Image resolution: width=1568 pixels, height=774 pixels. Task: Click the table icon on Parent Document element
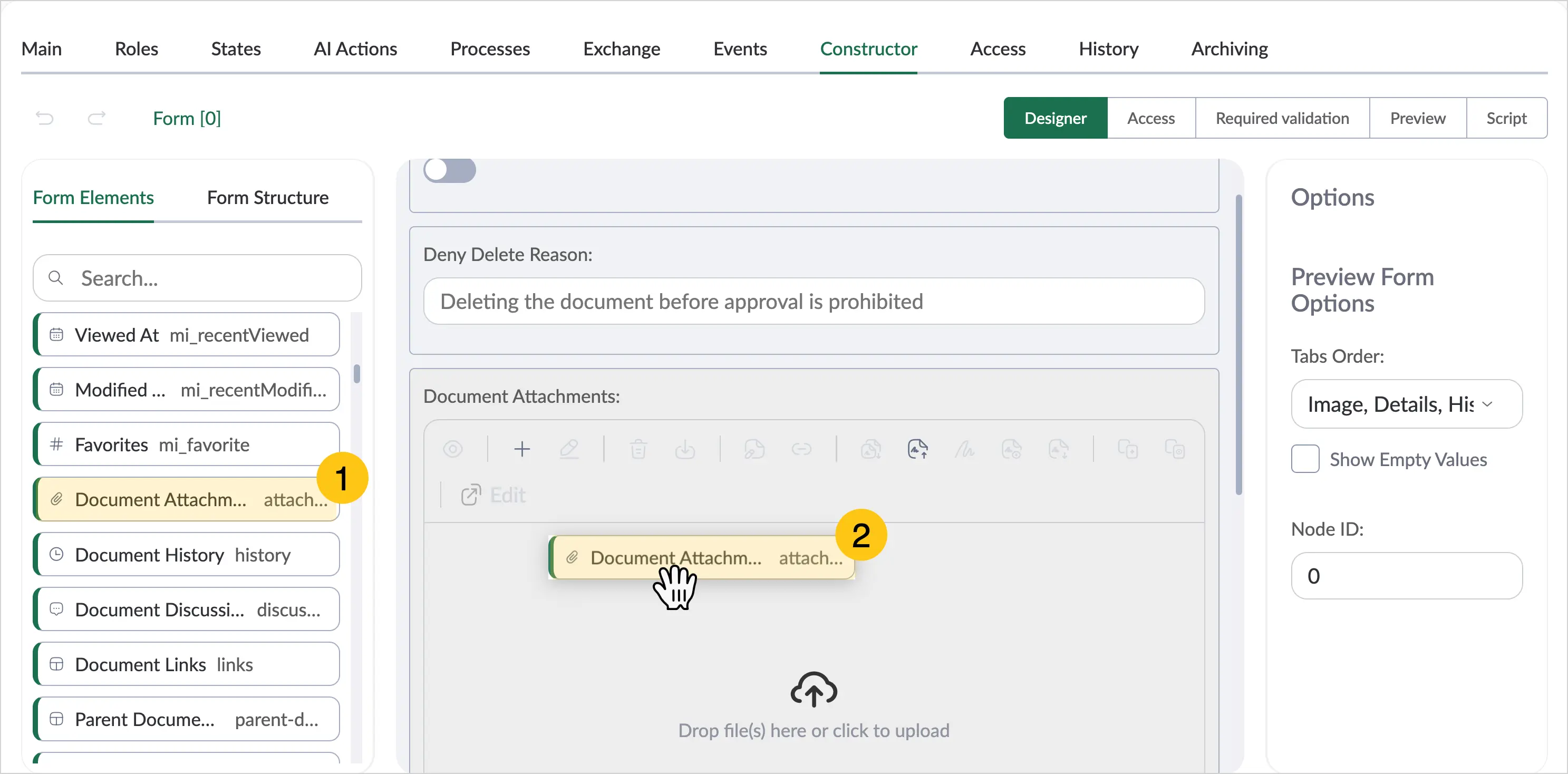tap(56, 719)
